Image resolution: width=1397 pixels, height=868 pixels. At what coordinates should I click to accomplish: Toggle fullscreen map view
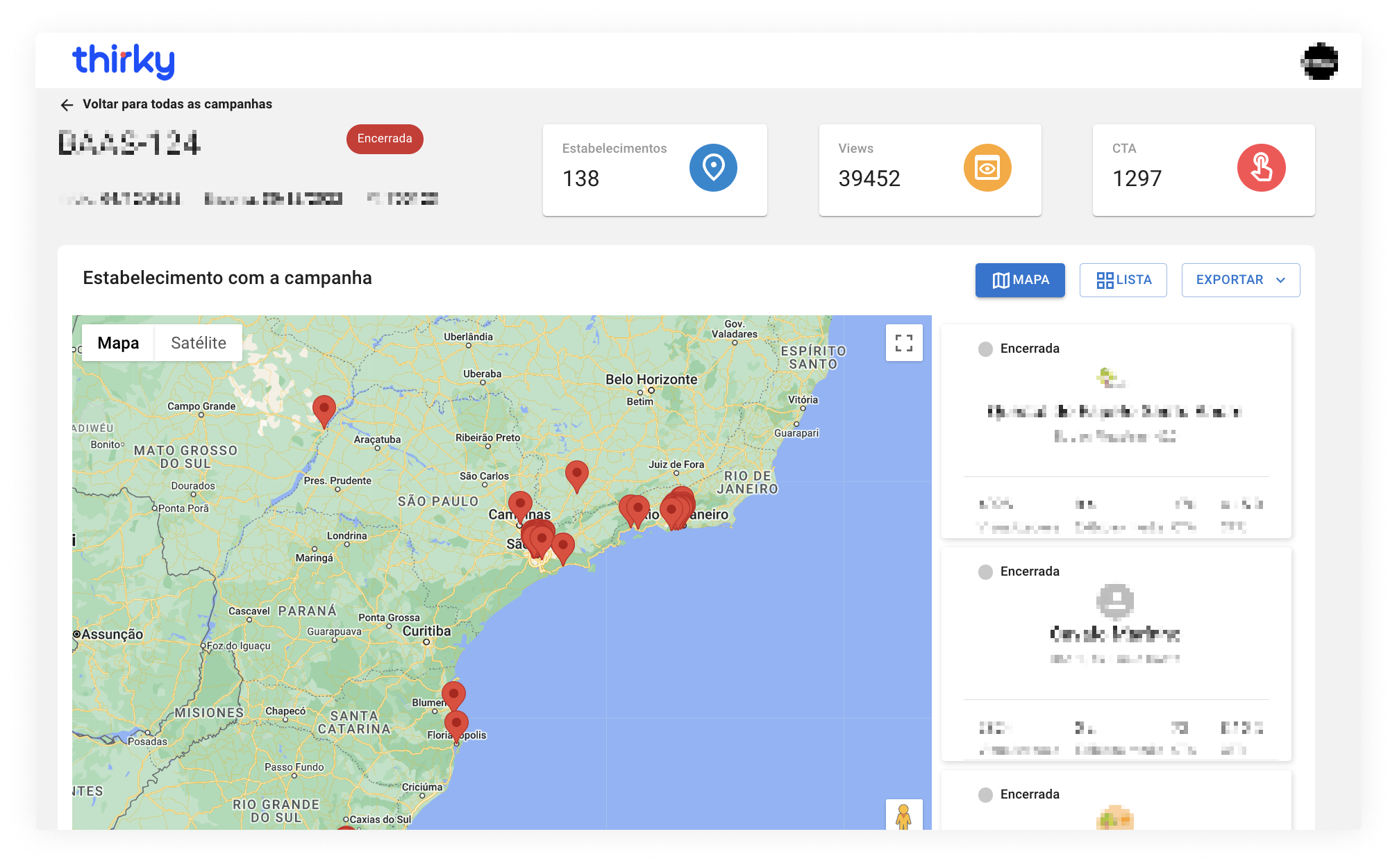click(x=904, y=343)
